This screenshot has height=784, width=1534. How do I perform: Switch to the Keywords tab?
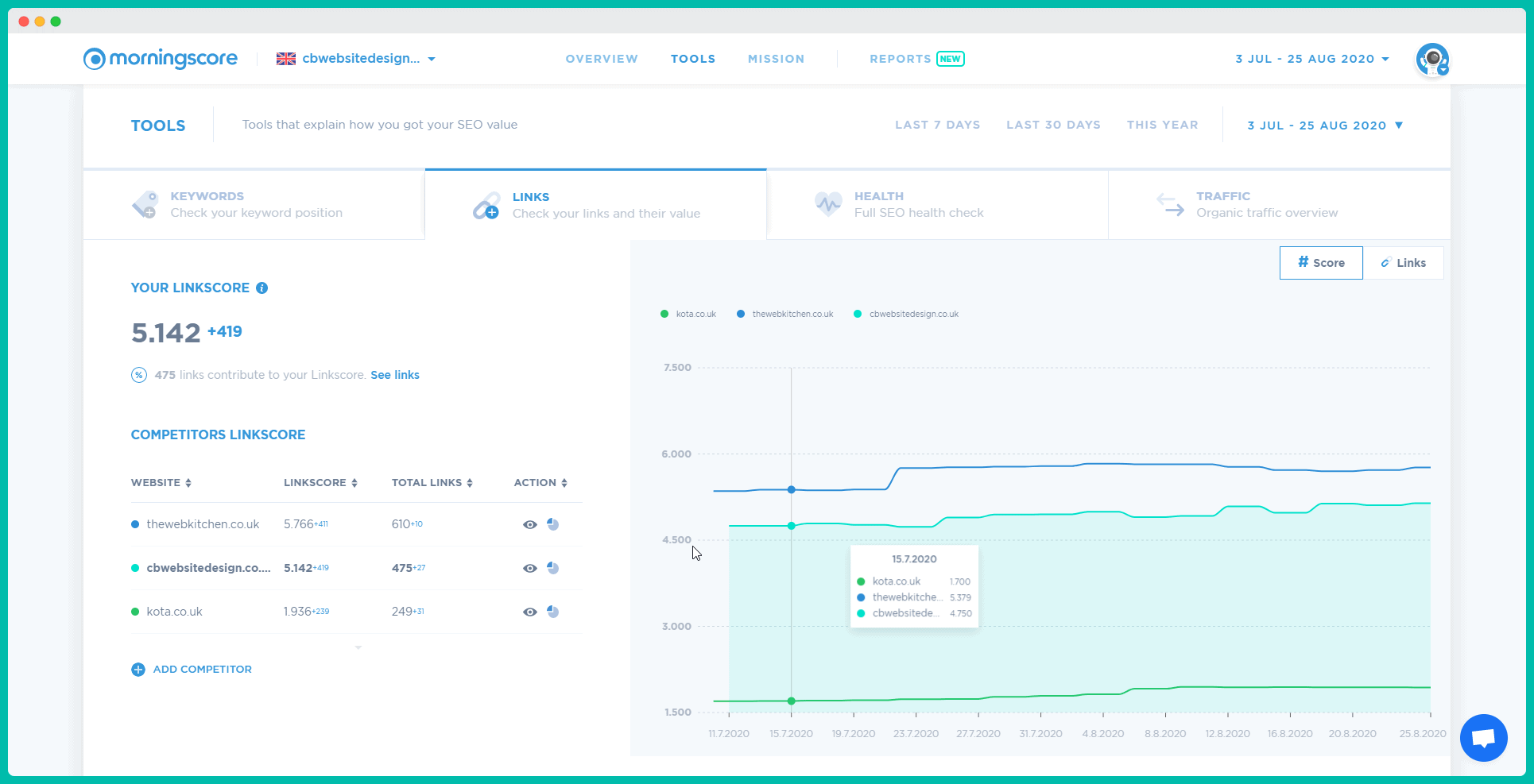pos(254,204)
